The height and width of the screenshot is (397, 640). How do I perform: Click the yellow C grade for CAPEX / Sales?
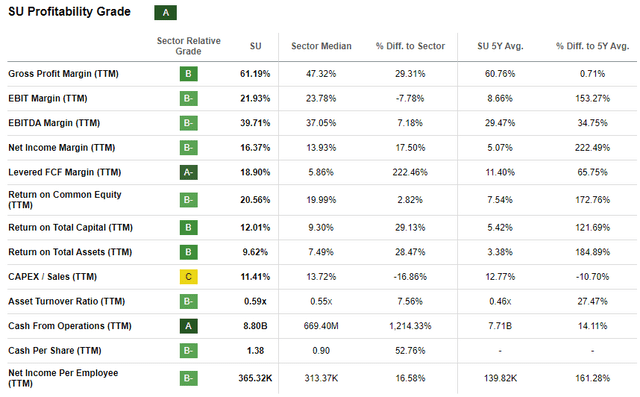189,277
